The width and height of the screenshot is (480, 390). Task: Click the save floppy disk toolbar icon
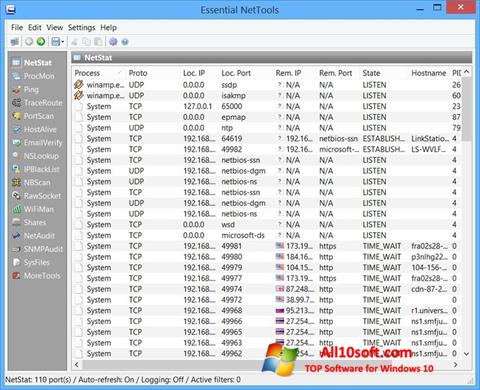pyautogui.click(x=56, y=42)
